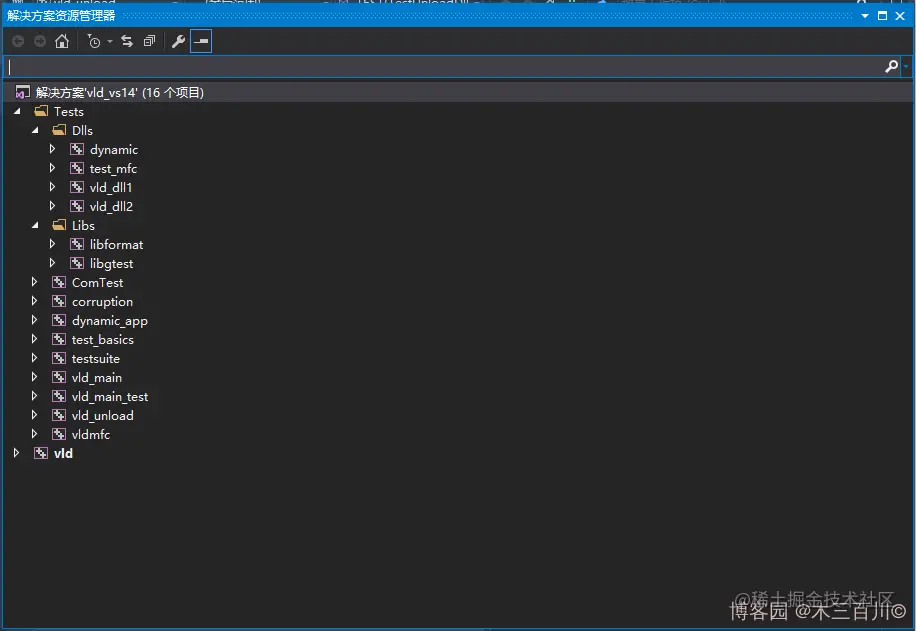Click the solution file icon beside vld_vs14
The width and height of the screenshot is (916, 631).
tap(22, 92)
